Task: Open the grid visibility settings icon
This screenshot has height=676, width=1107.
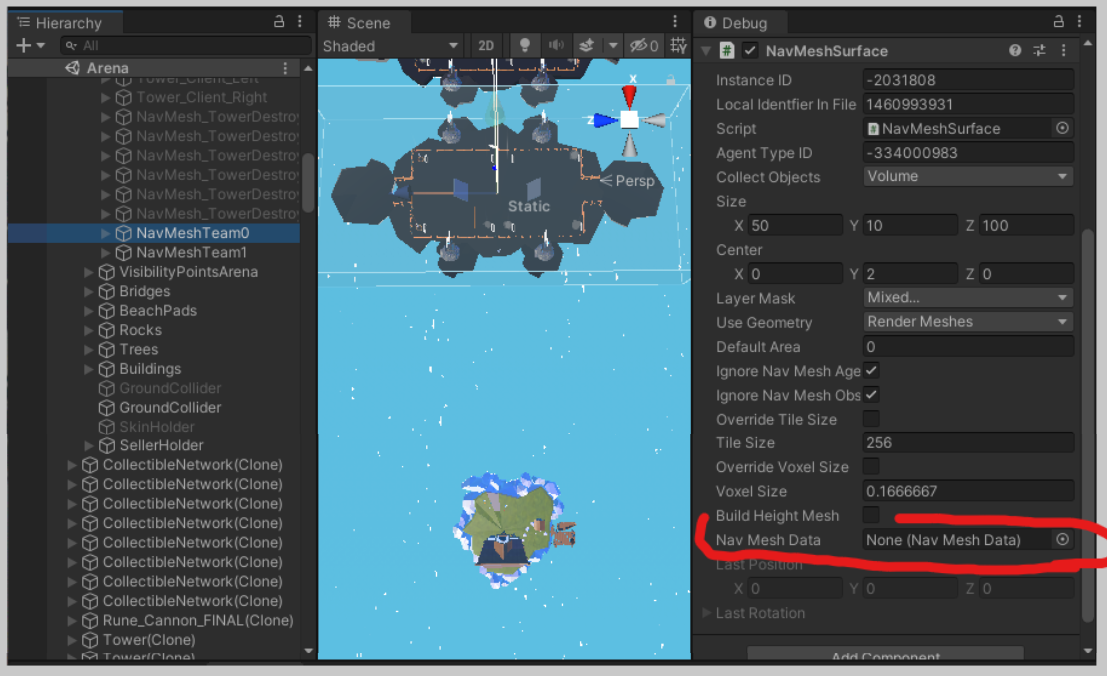Action: click(x=678, y=45)
